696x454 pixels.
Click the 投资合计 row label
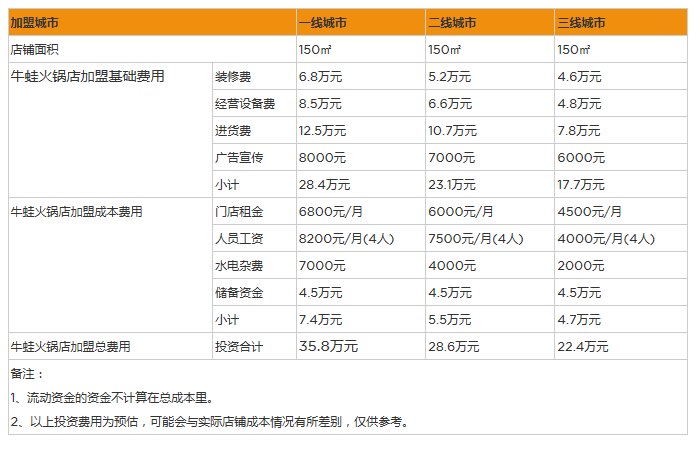click(x=239, y=346)
